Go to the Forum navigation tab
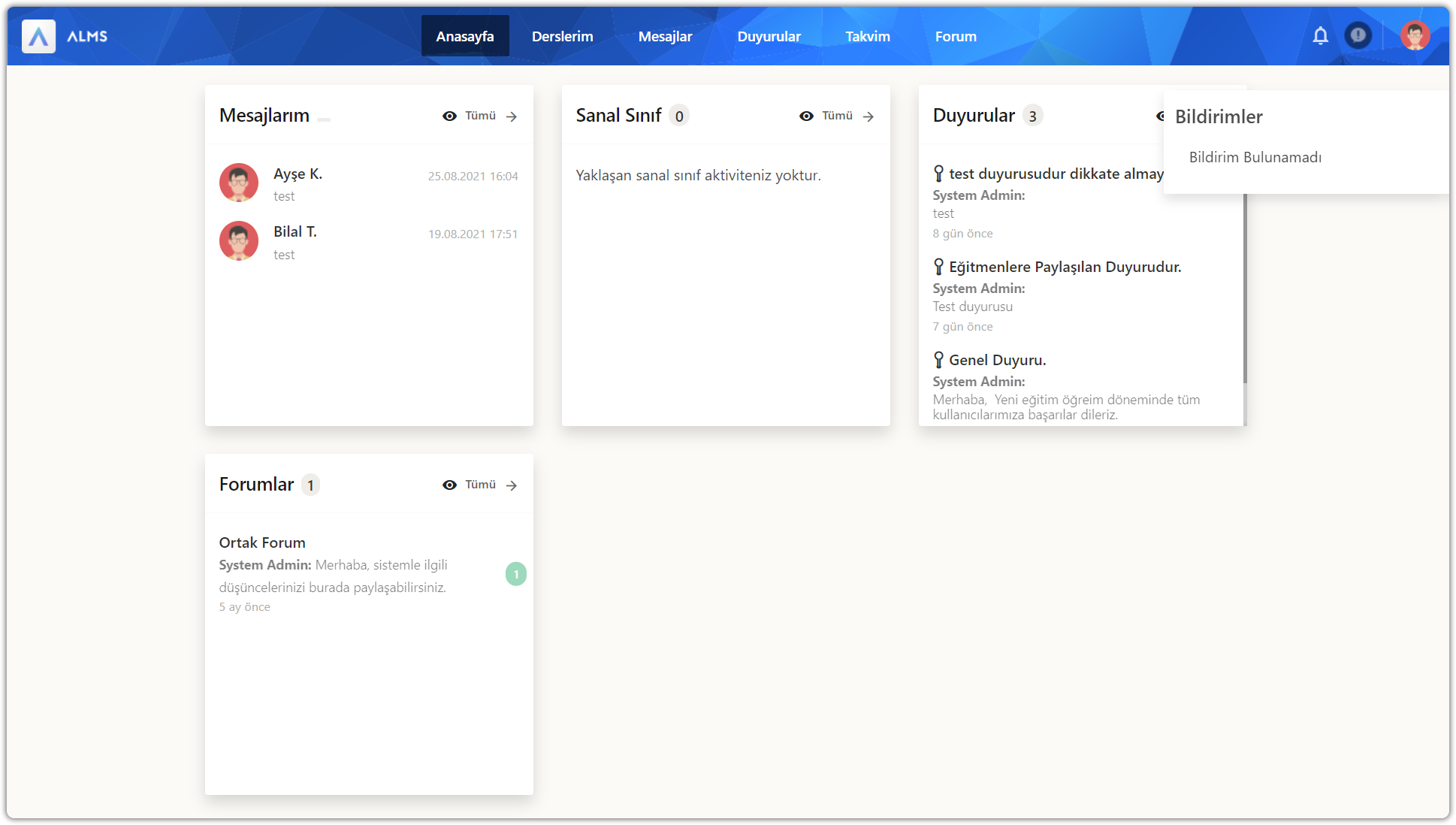This screenshot has height=825, width=1456. (955, 36)
